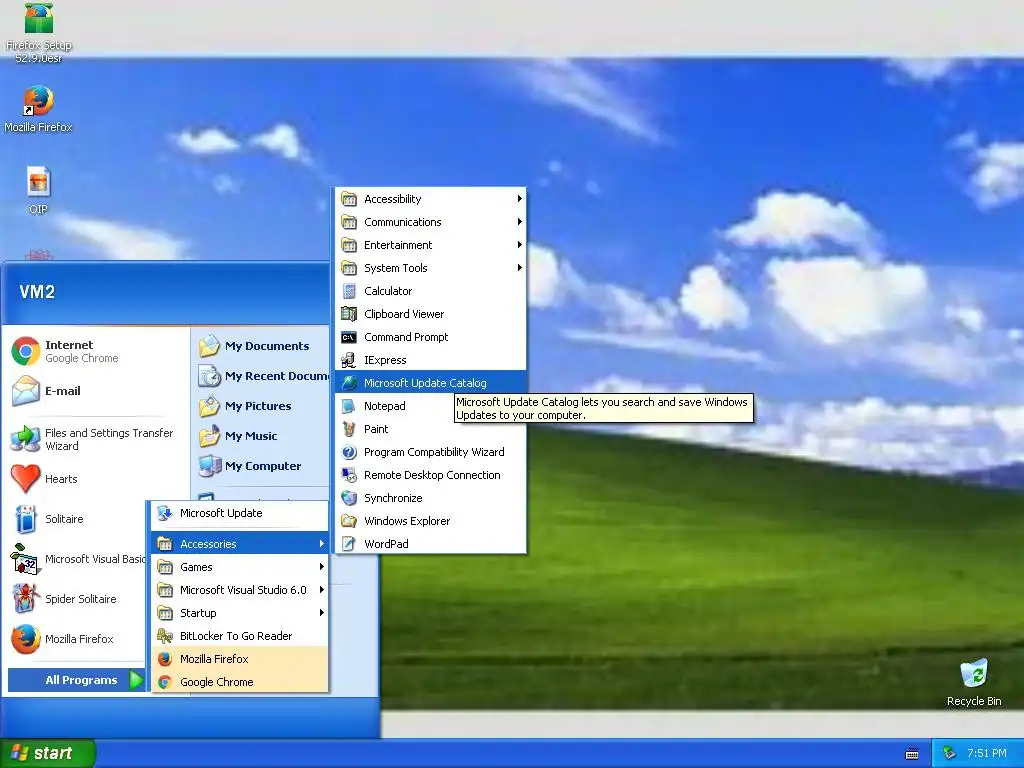Click the Mozilla Firefox icon in pinned list
The width and height of the screenshot is (1024, 768).
pyautogui.click(x=25, y=639)
